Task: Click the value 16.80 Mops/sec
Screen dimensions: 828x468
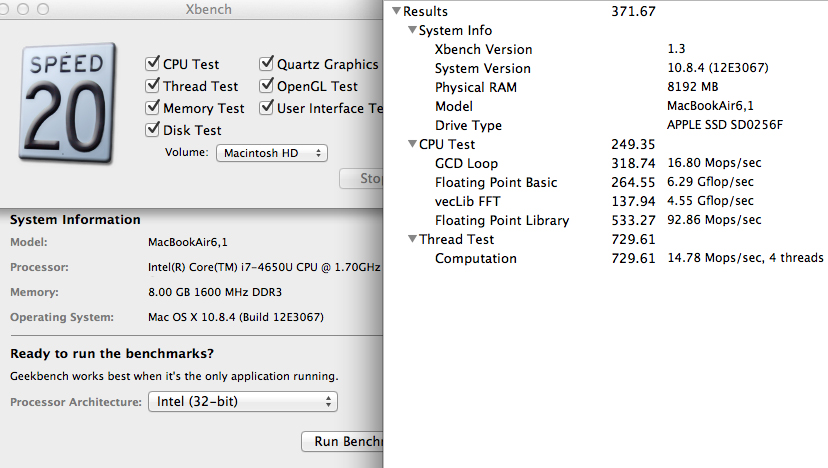Action: pyautogui.click(x=714, y=163)
